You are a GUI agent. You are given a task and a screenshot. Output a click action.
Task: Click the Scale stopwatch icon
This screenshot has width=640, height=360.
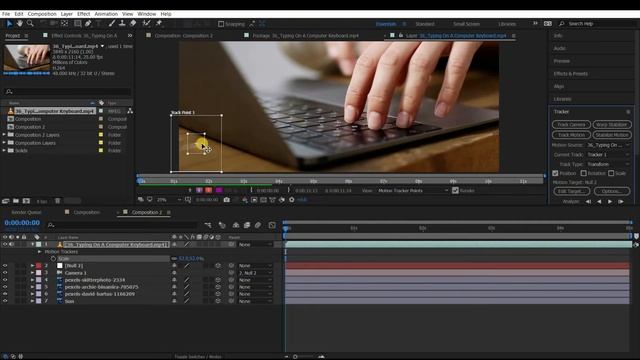[x=53, y=259]
